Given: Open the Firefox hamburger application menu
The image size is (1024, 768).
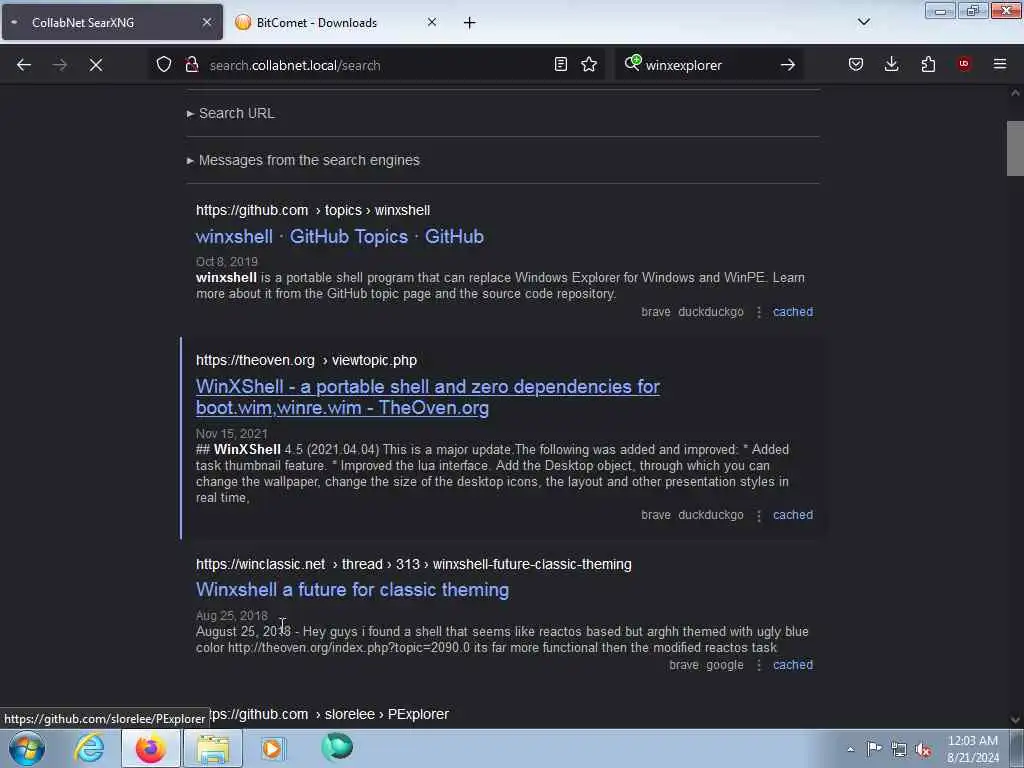Looking at the screenshot, I should (1000, 64).
